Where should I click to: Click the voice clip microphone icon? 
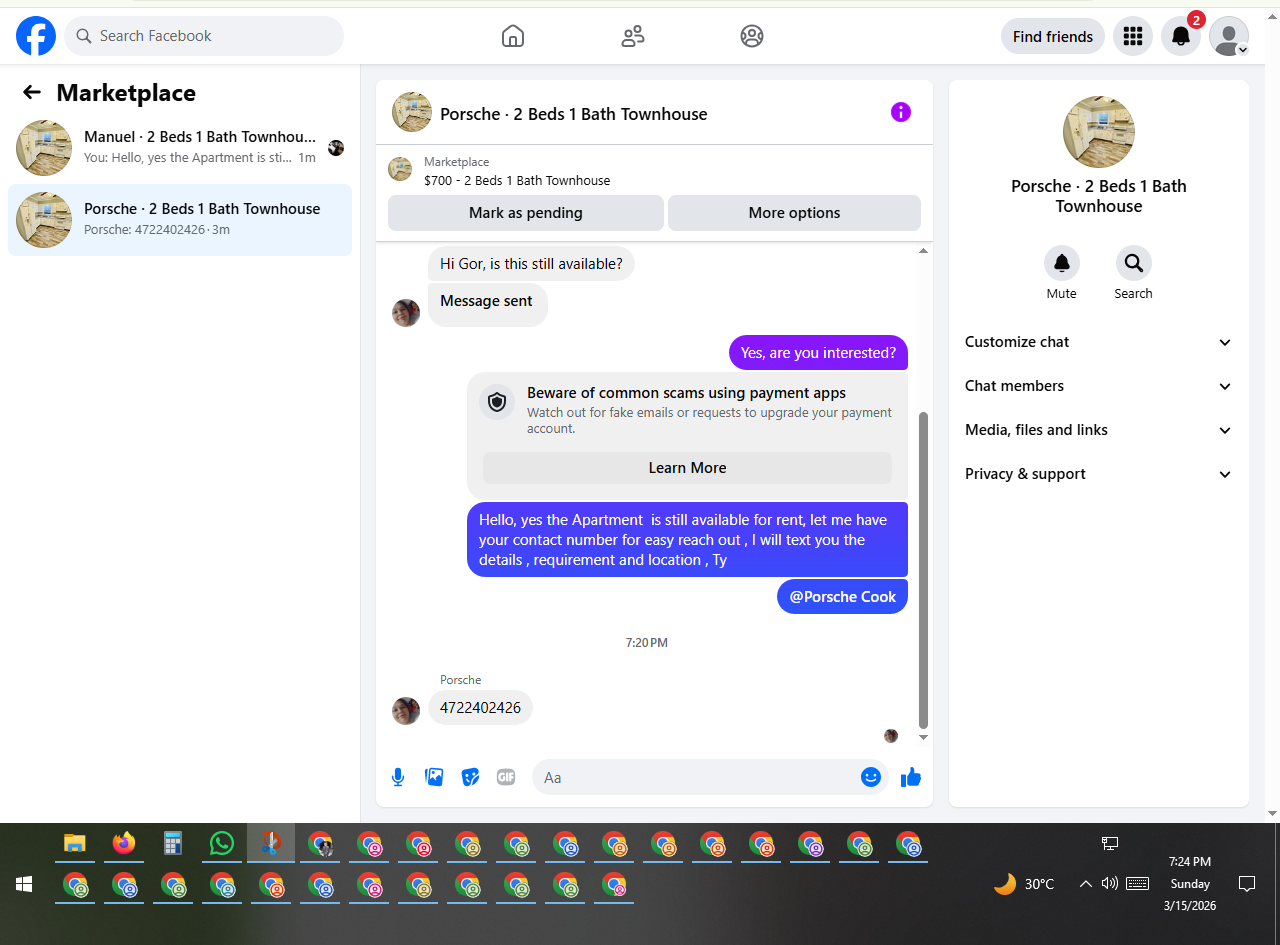click(398, 777)
